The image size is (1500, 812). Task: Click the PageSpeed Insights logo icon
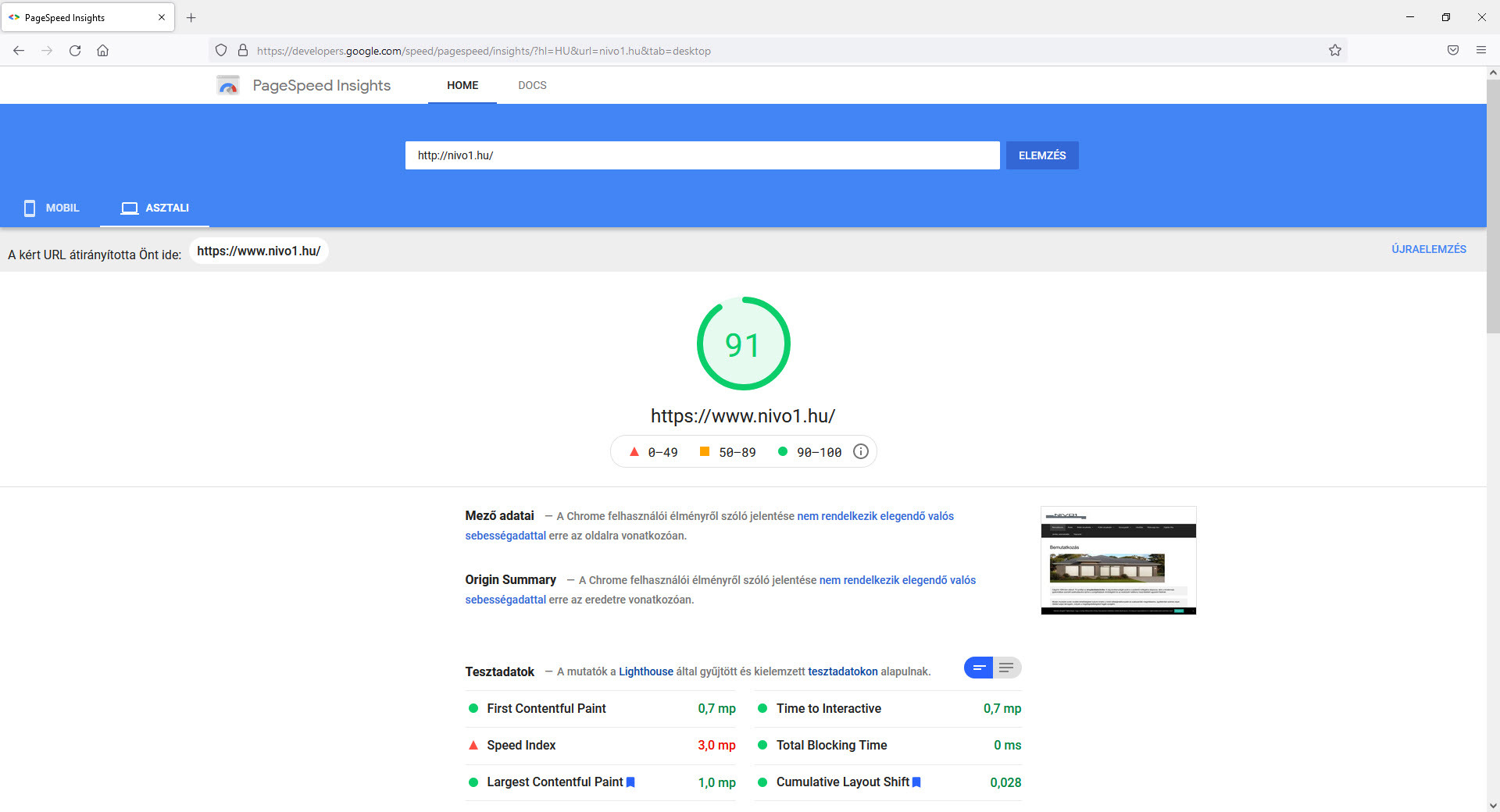(x=228, y=85)
